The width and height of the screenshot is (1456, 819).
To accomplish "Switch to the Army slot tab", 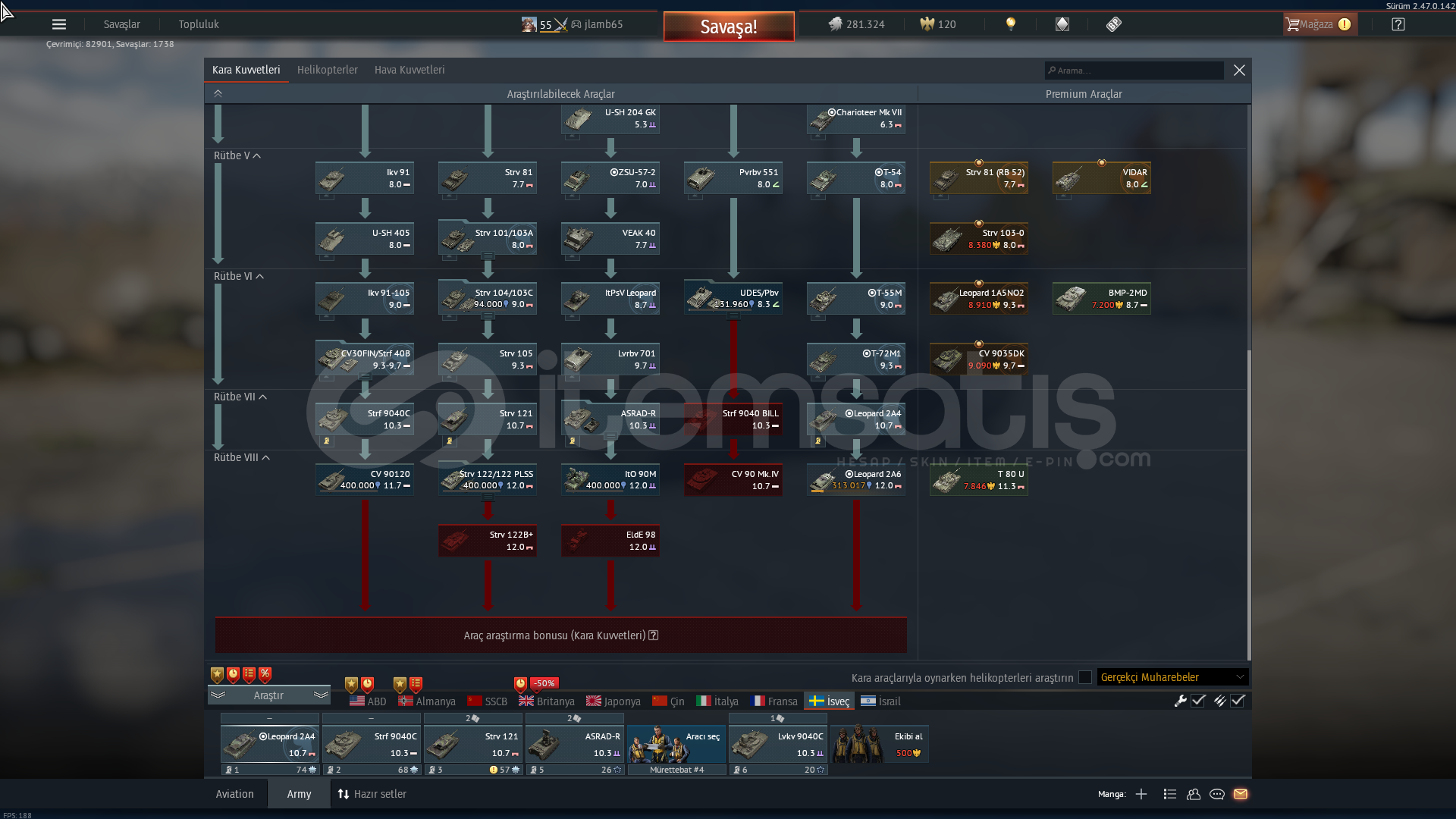I will (299, 794).
